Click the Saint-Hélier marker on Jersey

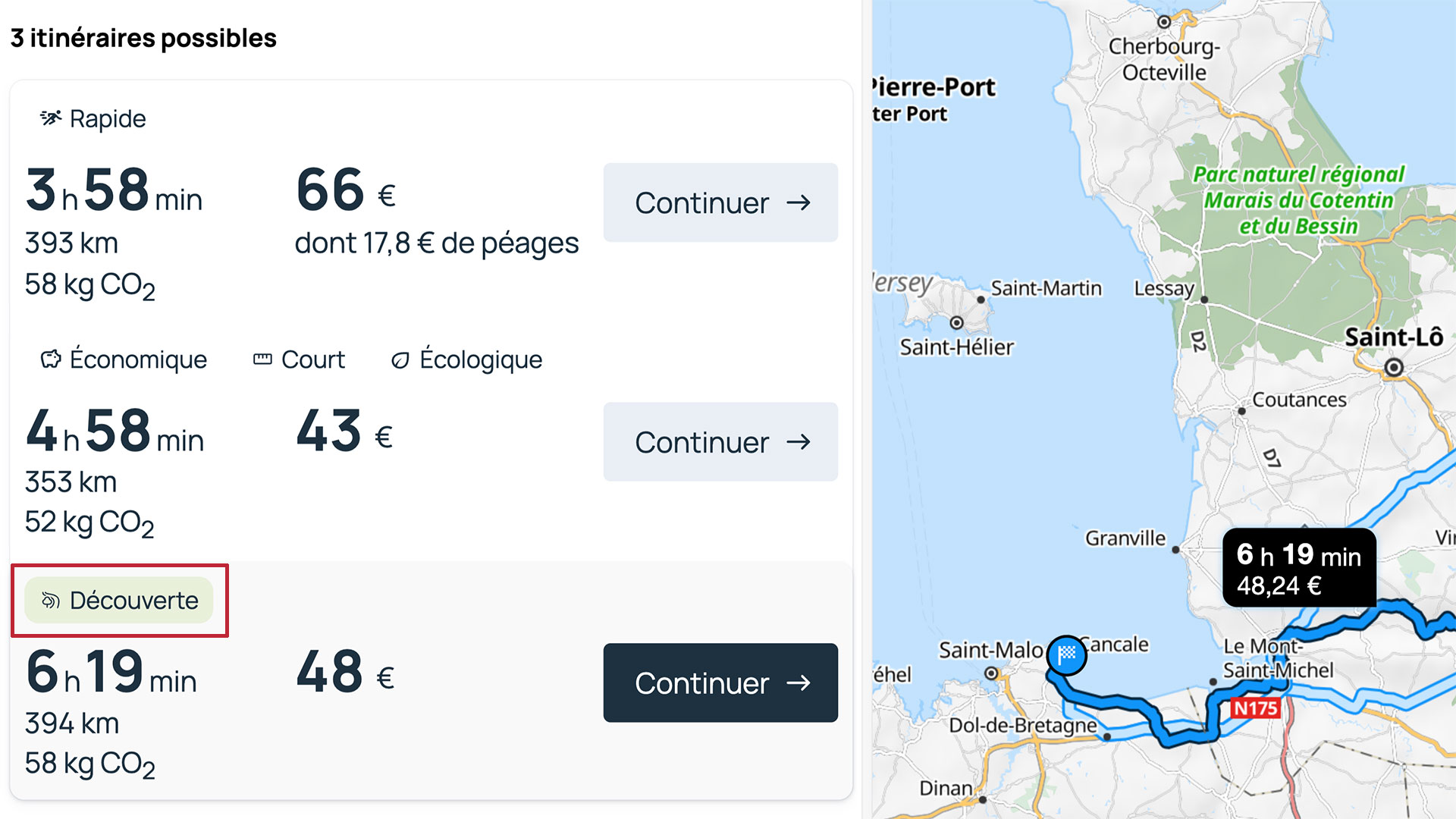956,323
